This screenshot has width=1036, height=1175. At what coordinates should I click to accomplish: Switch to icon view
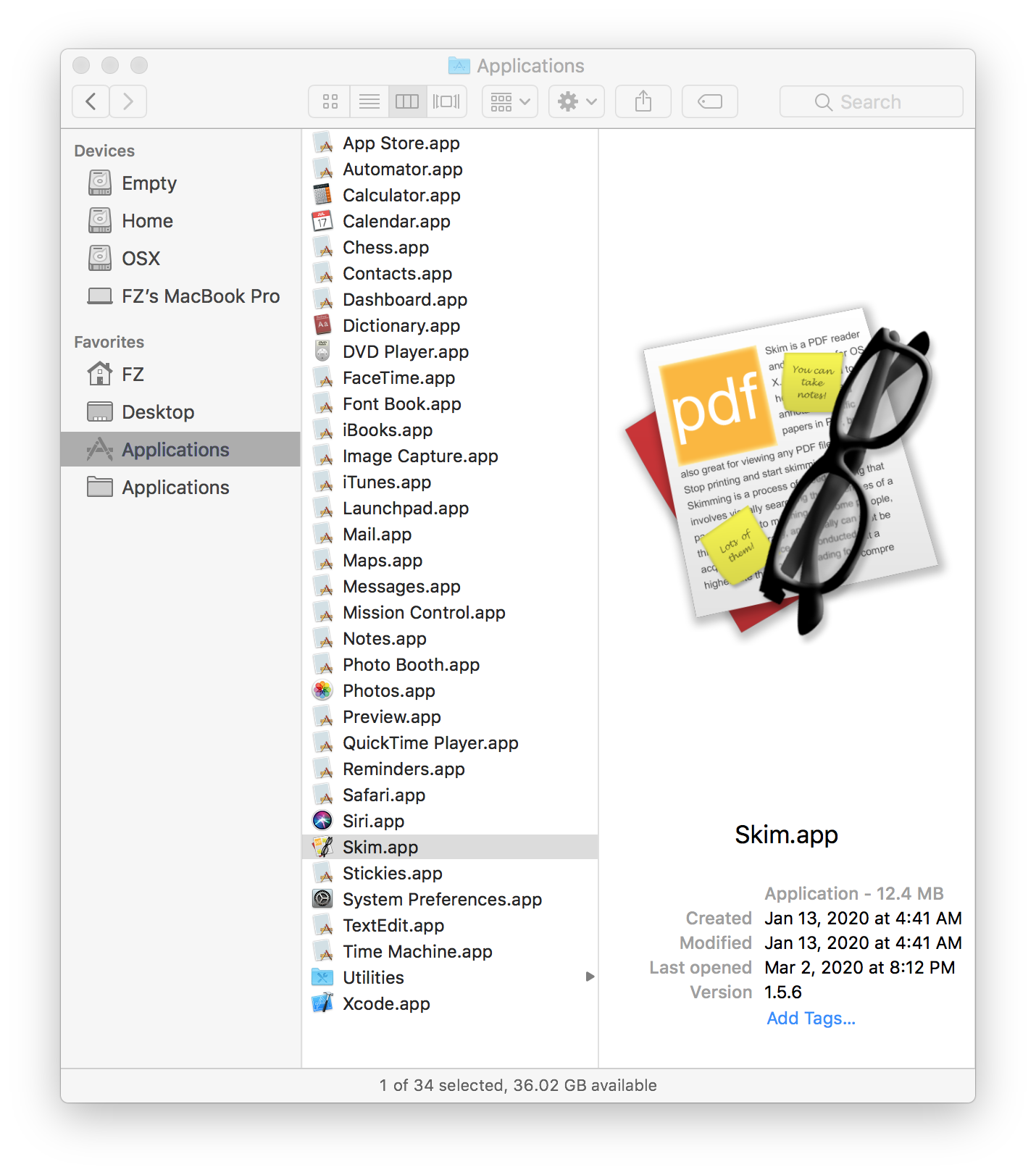point(330,101)
